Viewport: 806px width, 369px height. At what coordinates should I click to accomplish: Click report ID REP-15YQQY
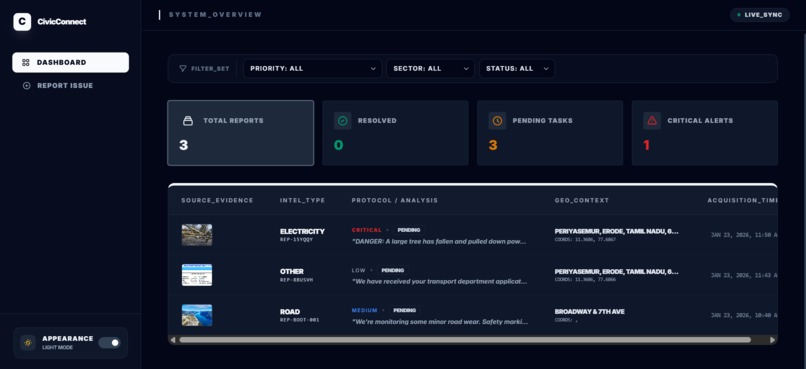pyautogui.click(x=296, y=239)
